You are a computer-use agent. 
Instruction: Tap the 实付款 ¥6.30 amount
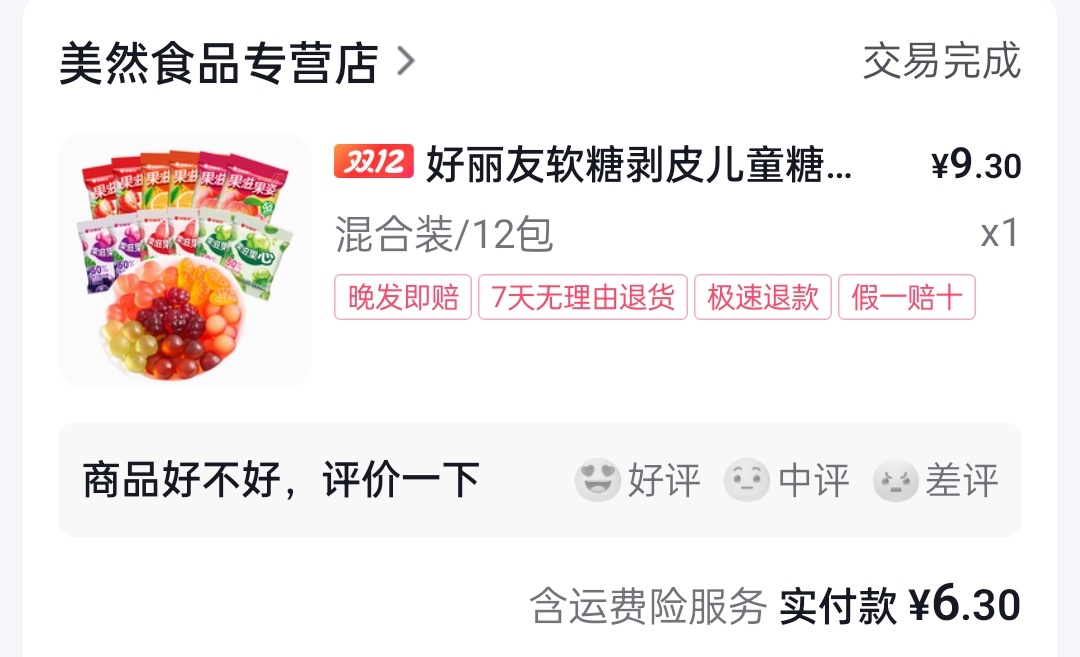(900, 605)
